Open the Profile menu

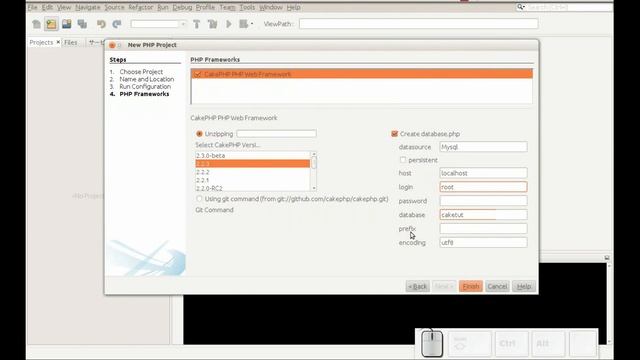[205, 7]
